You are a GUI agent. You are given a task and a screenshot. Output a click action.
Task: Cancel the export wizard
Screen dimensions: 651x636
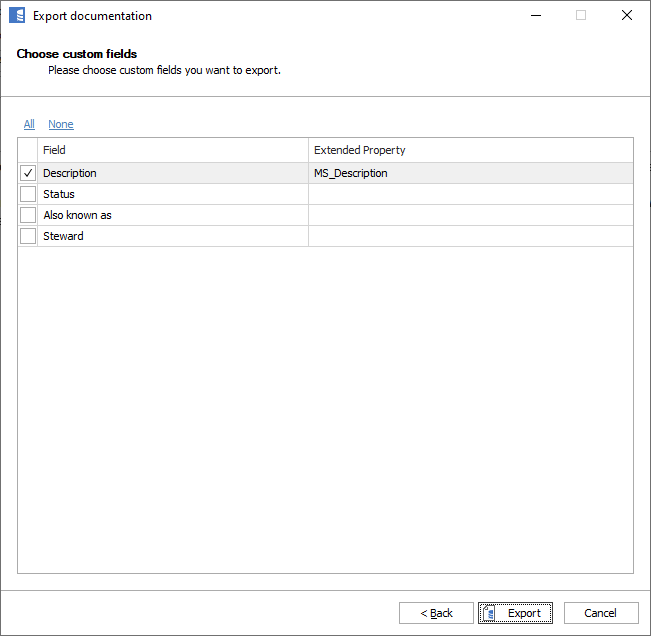[x=600, y=613]
